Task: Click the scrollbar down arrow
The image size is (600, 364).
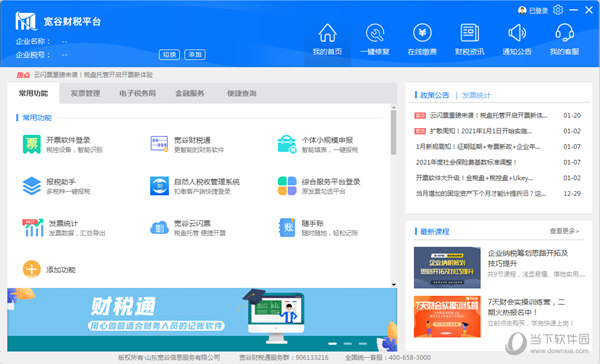Action: pyautogui.click(x=393, y=285)
